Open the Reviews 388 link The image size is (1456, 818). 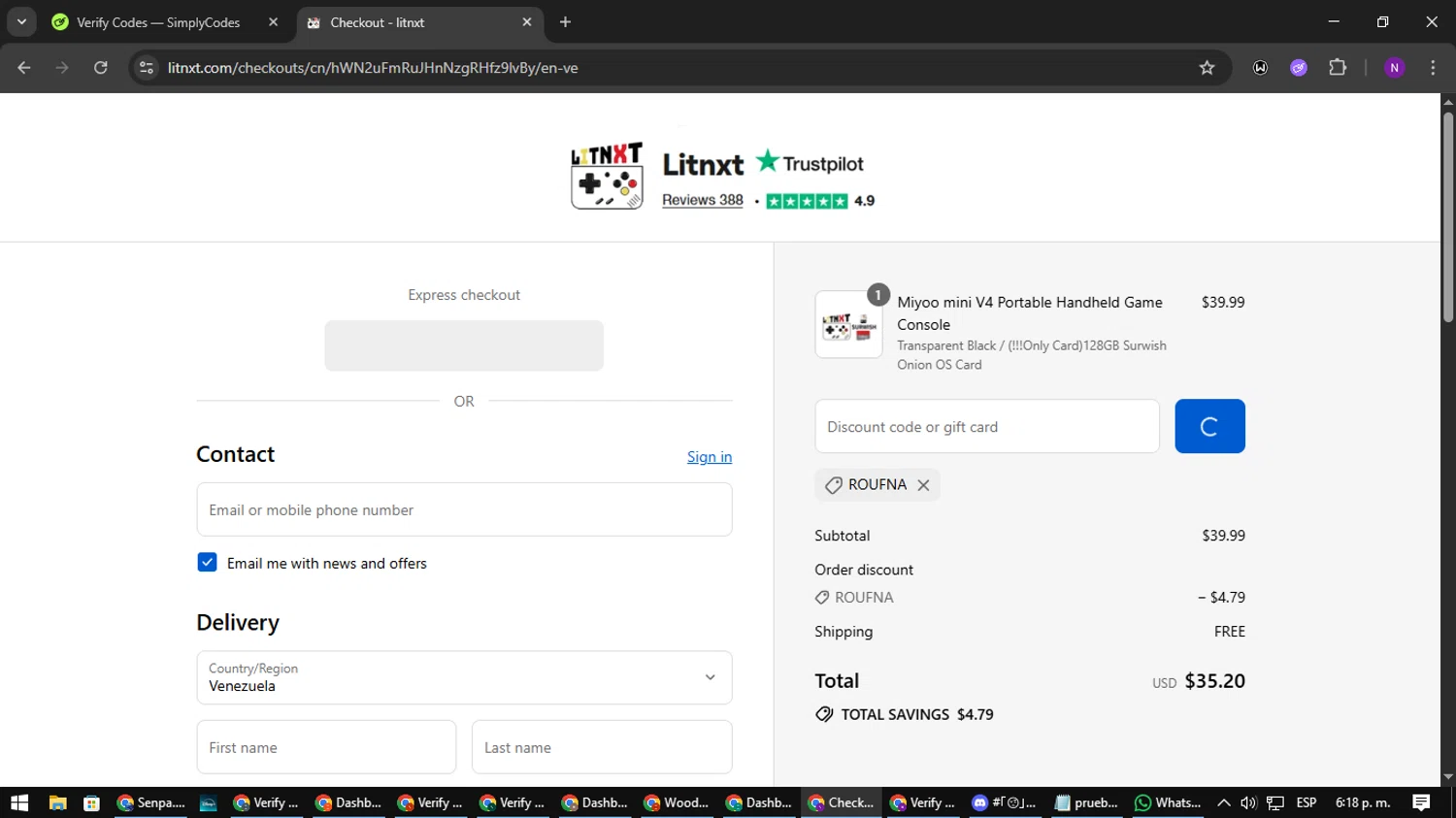coord(703,200)
